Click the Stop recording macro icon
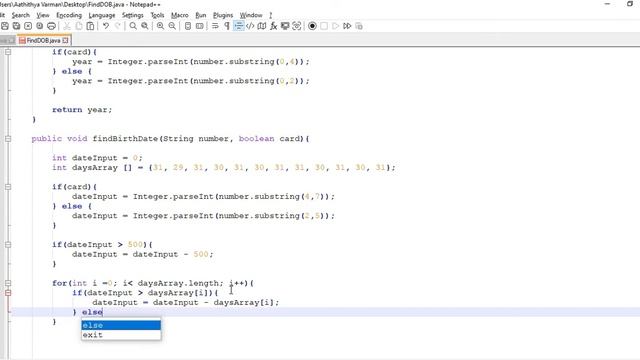Screen dimensions: 640x360 [324, 26]
